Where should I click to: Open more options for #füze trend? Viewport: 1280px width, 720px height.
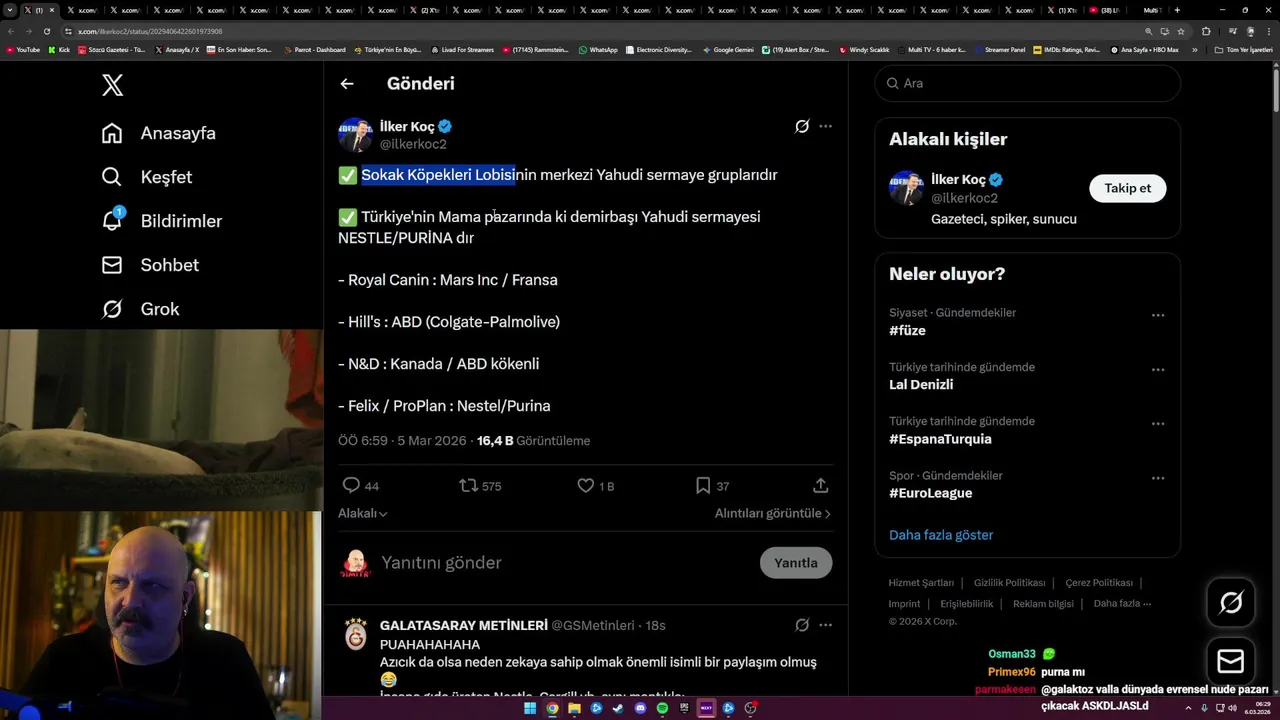point(1158,315)
